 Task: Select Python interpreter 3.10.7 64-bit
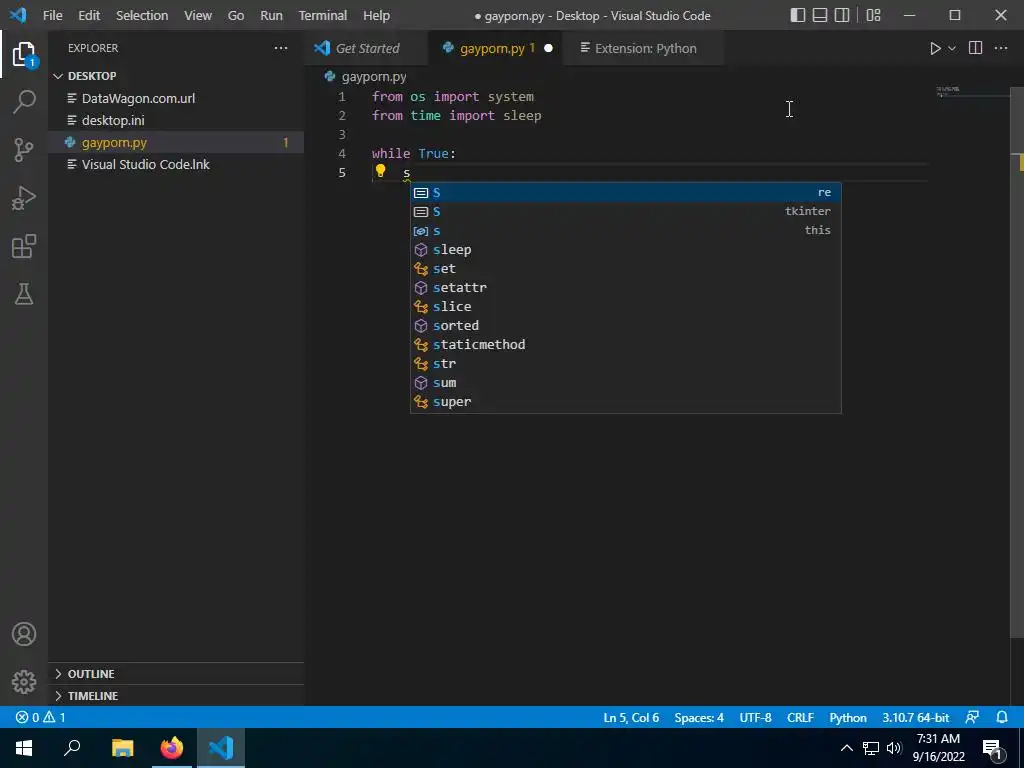916,717
